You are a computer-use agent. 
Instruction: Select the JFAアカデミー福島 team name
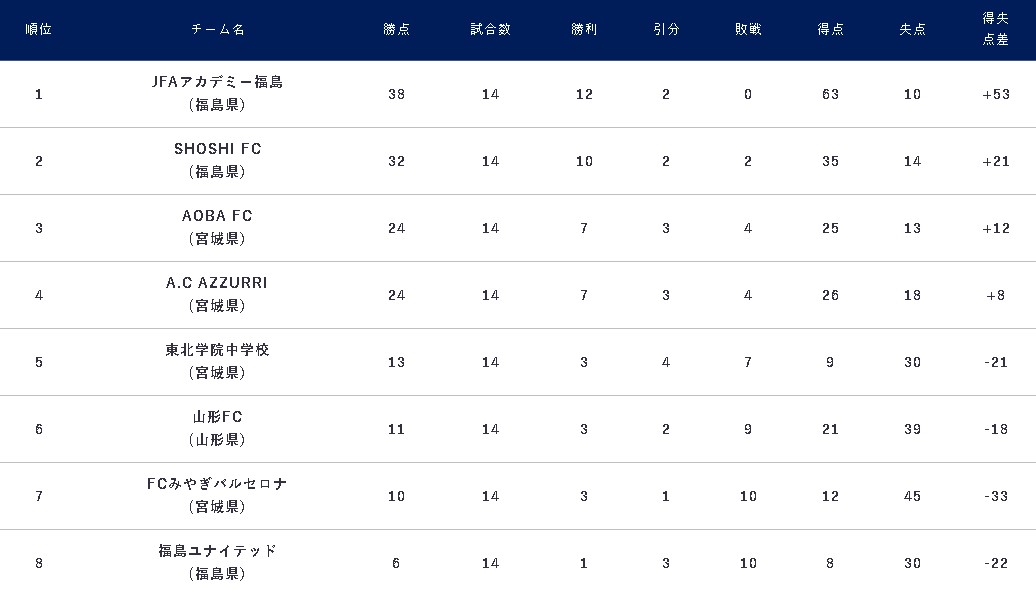(217, 82)
